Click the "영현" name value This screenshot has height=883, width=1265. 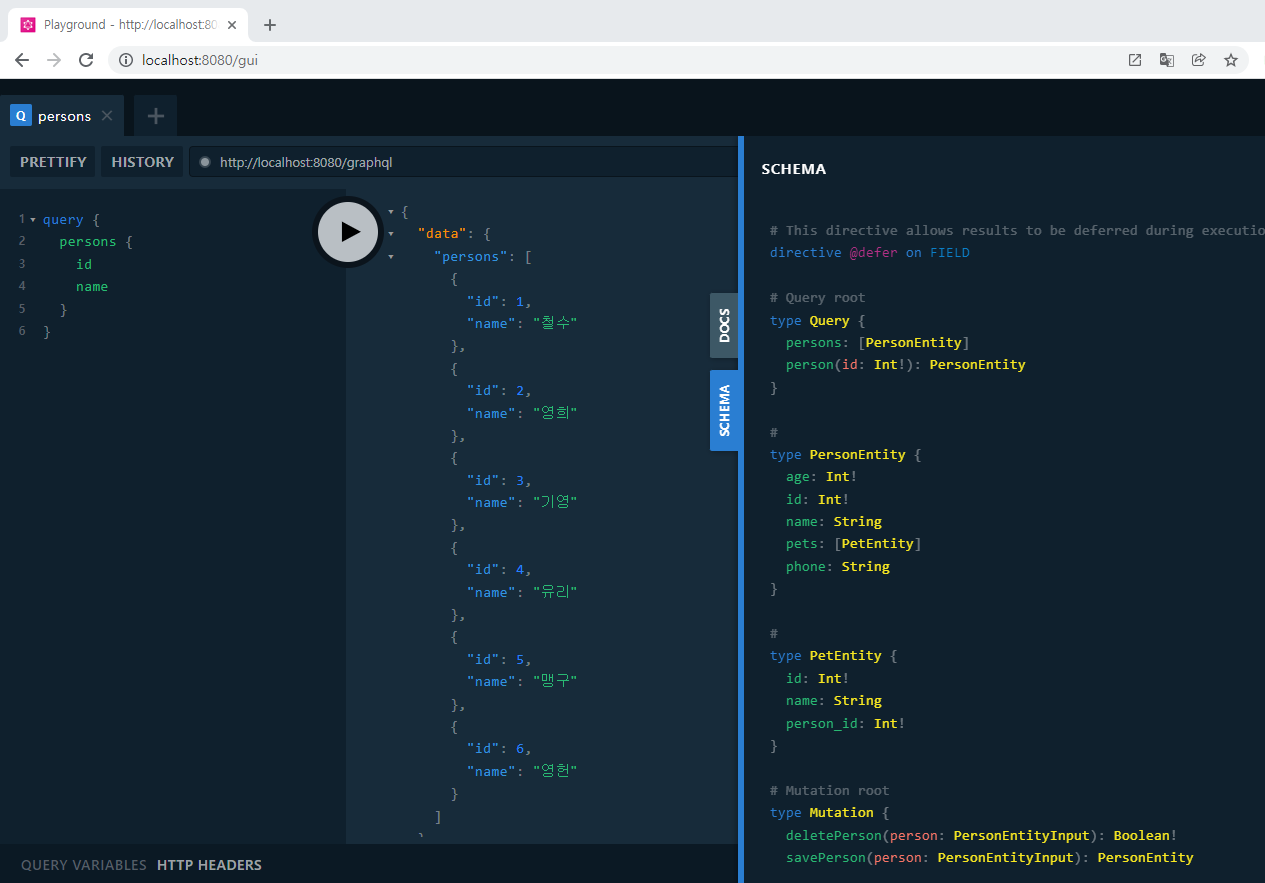click(x=555, y=771)
